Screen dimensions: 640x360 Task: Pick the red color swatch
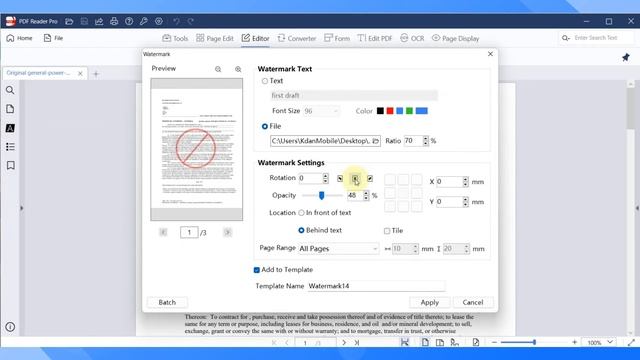[390, 111]
